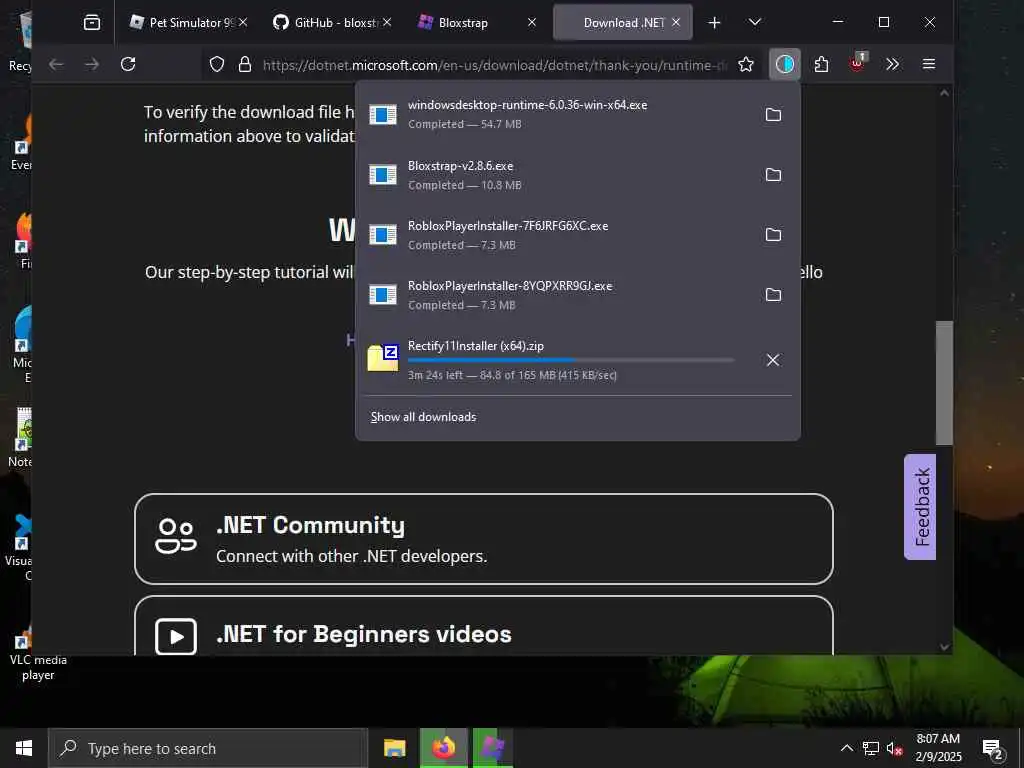1024x768 pixels.
Task: Click Rectify11Installer download progress bar
Action: [571, 360]
